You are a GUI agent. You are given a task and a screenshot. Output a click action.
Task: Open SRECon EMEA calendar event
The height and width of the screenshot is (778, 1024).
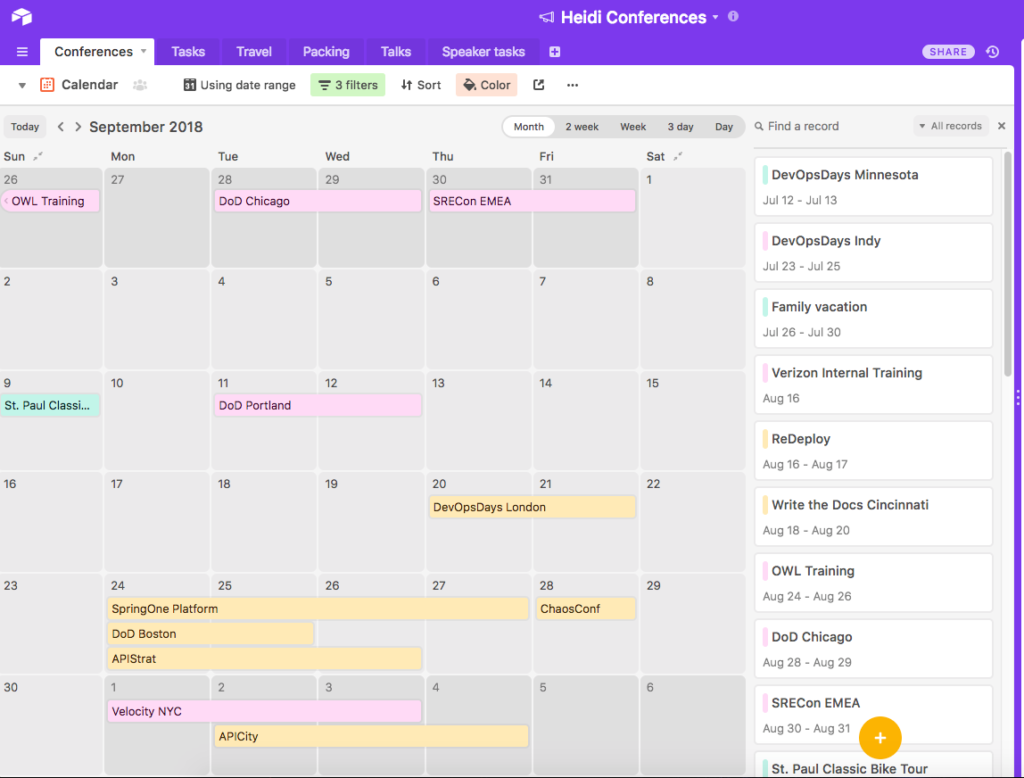(532, 201)
